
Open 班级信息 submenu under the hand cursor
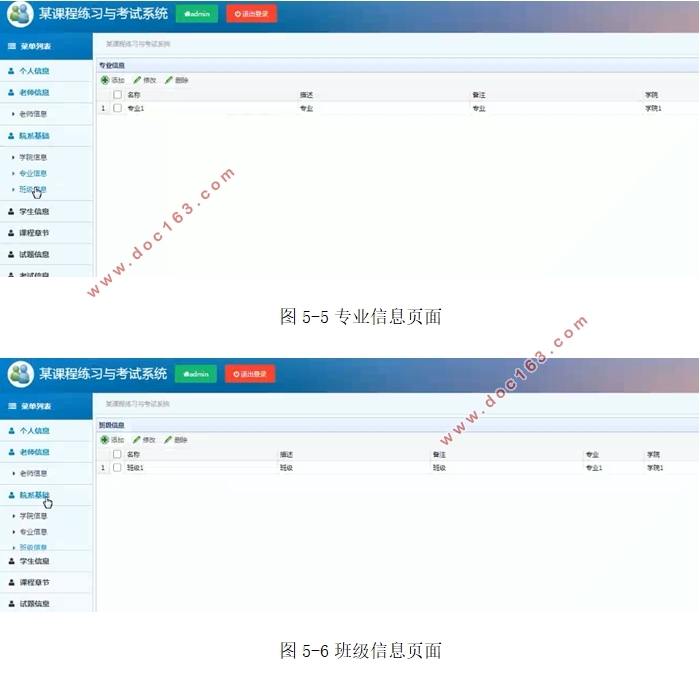click(x=33, y=189)
